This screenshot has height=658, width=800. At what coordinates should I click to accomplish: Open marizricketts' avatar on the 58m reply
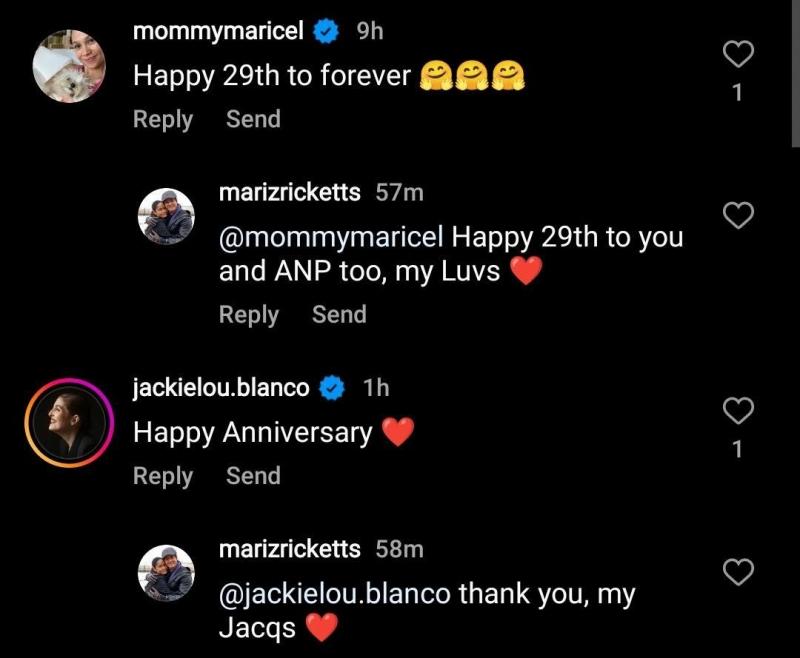(165, 573)
